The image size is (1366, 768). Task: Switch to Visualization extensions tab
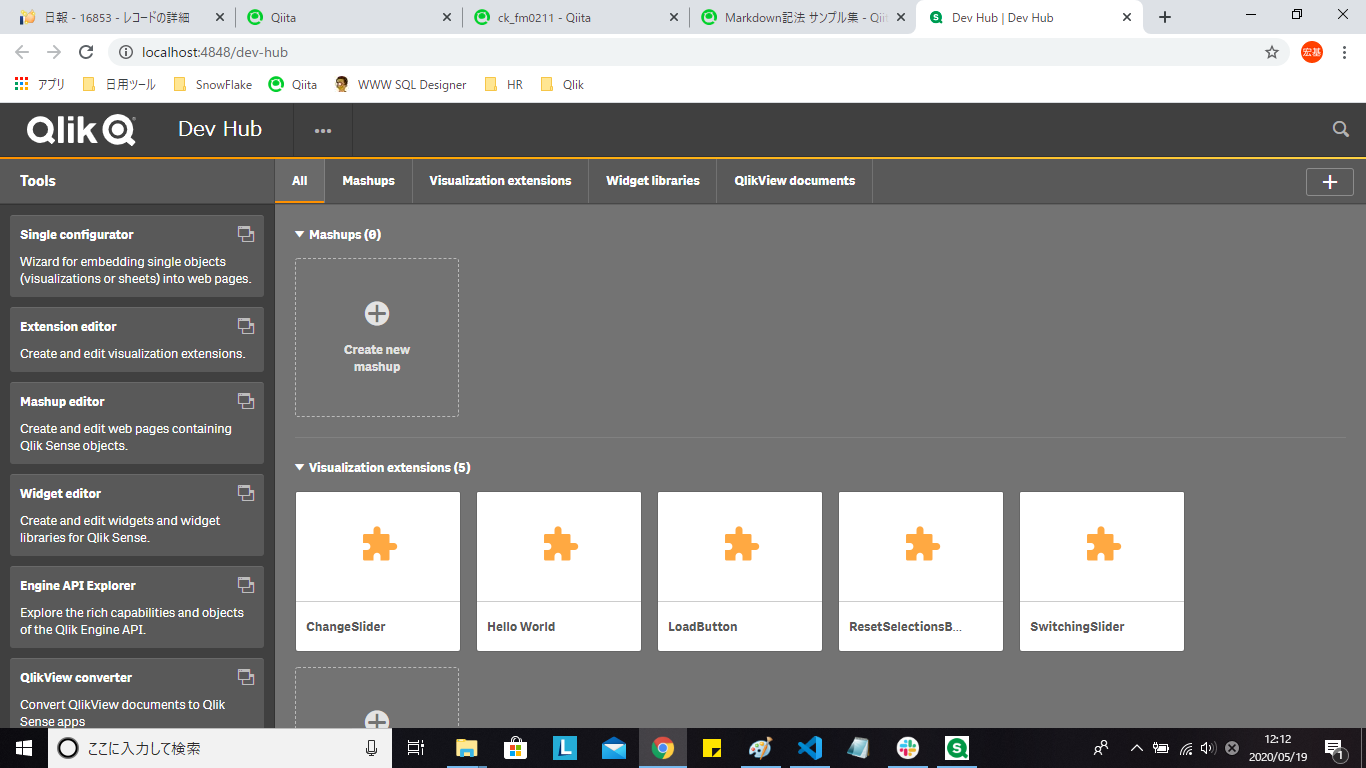click(x=500, y=181)
